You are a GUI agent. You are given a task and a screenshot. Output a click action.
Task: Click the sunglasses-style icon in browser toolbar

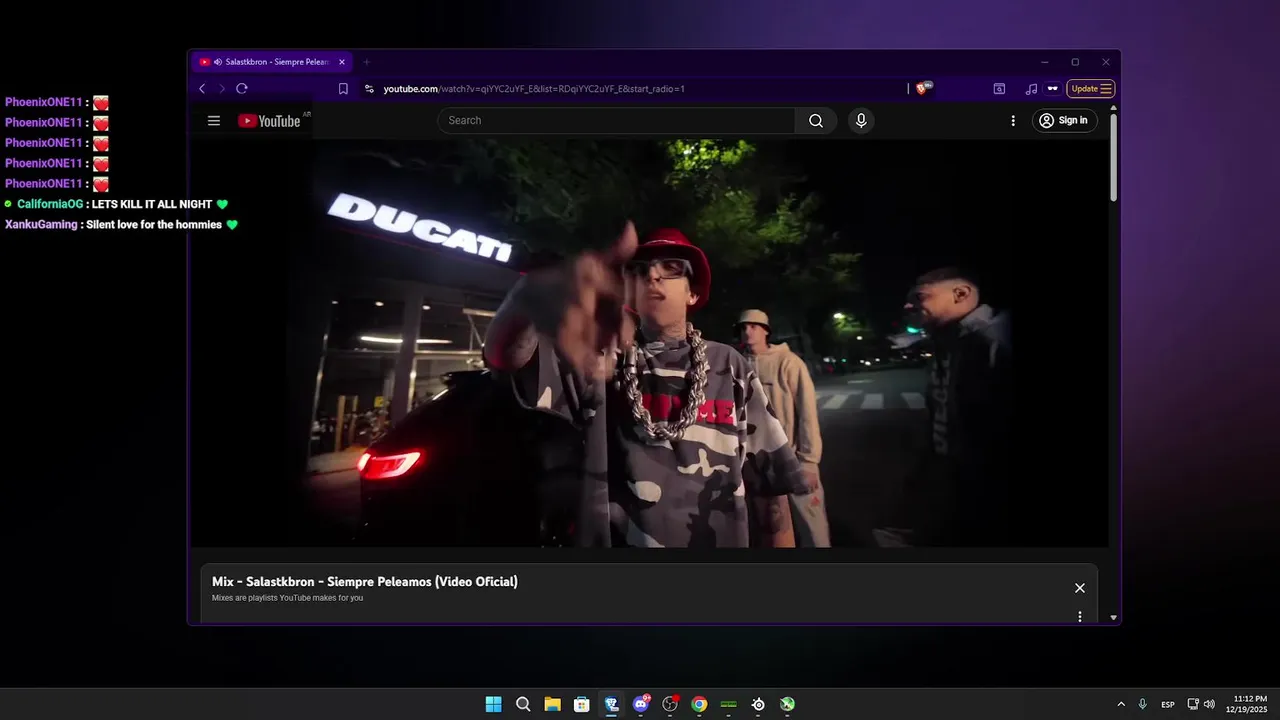pyautogui.click(x=1052, y=89)
